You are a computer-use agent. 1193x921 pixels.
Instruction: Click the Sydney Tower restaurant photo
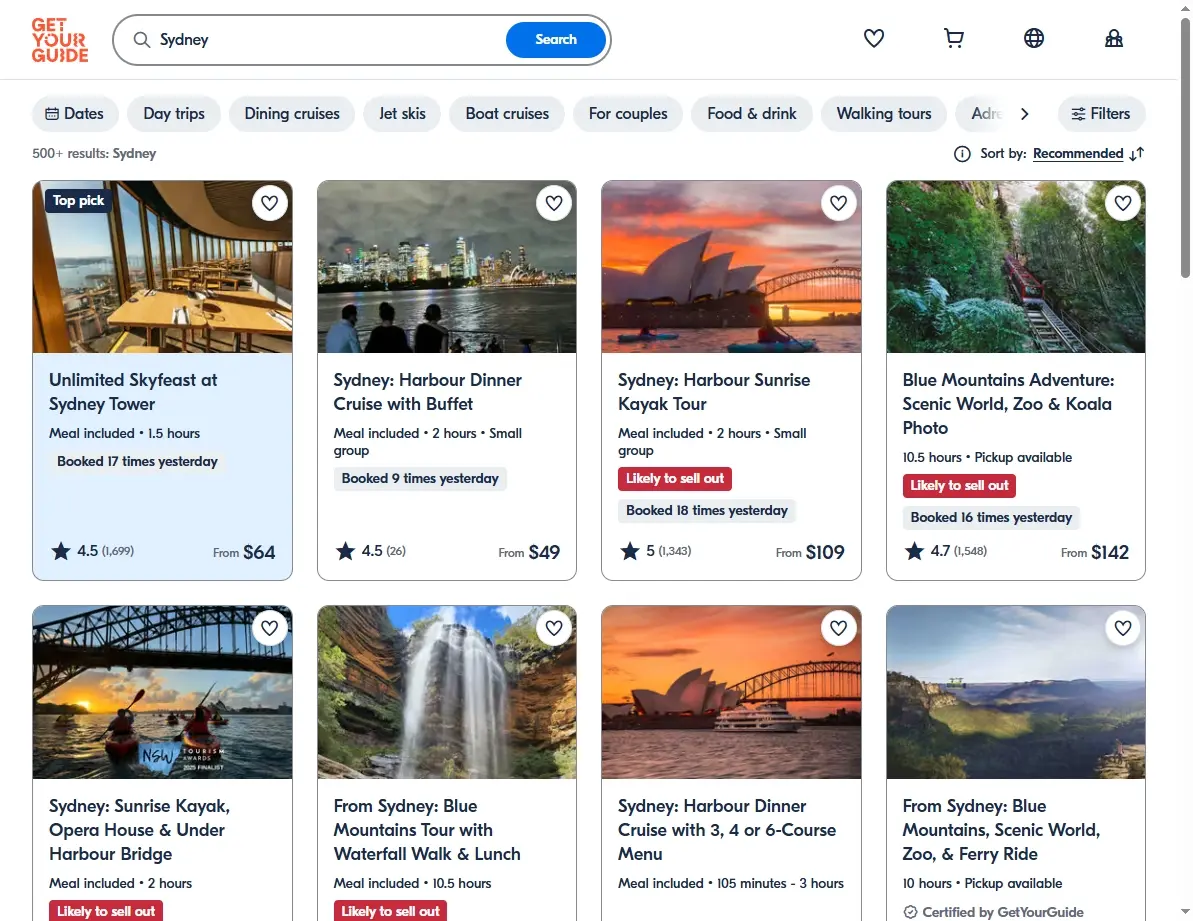162,267
